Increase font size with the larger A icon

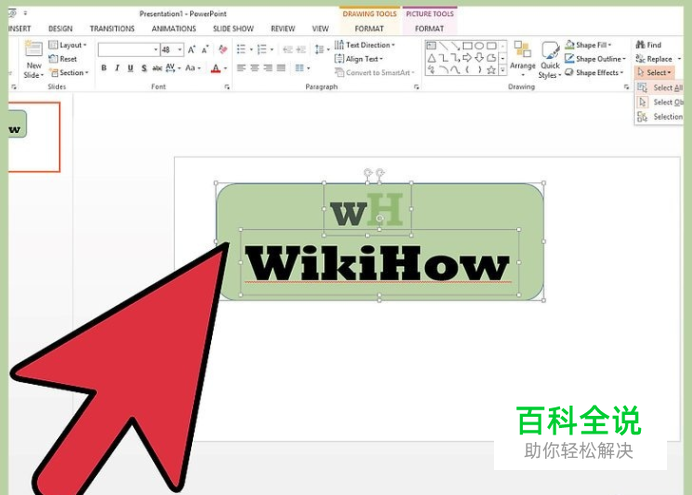click(x=192, y=49)
